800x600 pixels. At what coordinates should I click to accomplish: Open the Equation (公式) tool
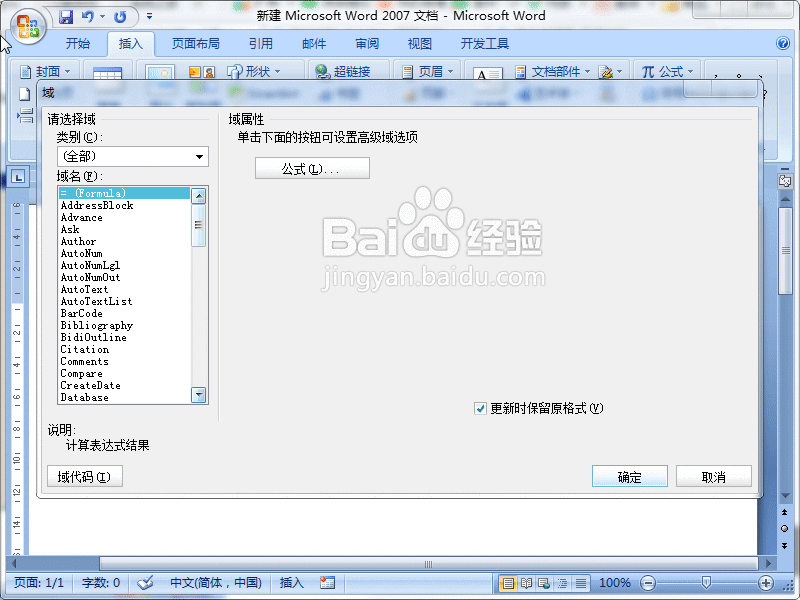point(666,71)
